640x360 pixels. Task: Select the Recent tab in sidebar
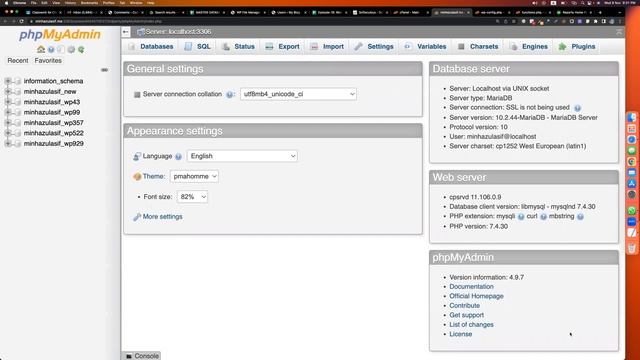pos(18,60)
